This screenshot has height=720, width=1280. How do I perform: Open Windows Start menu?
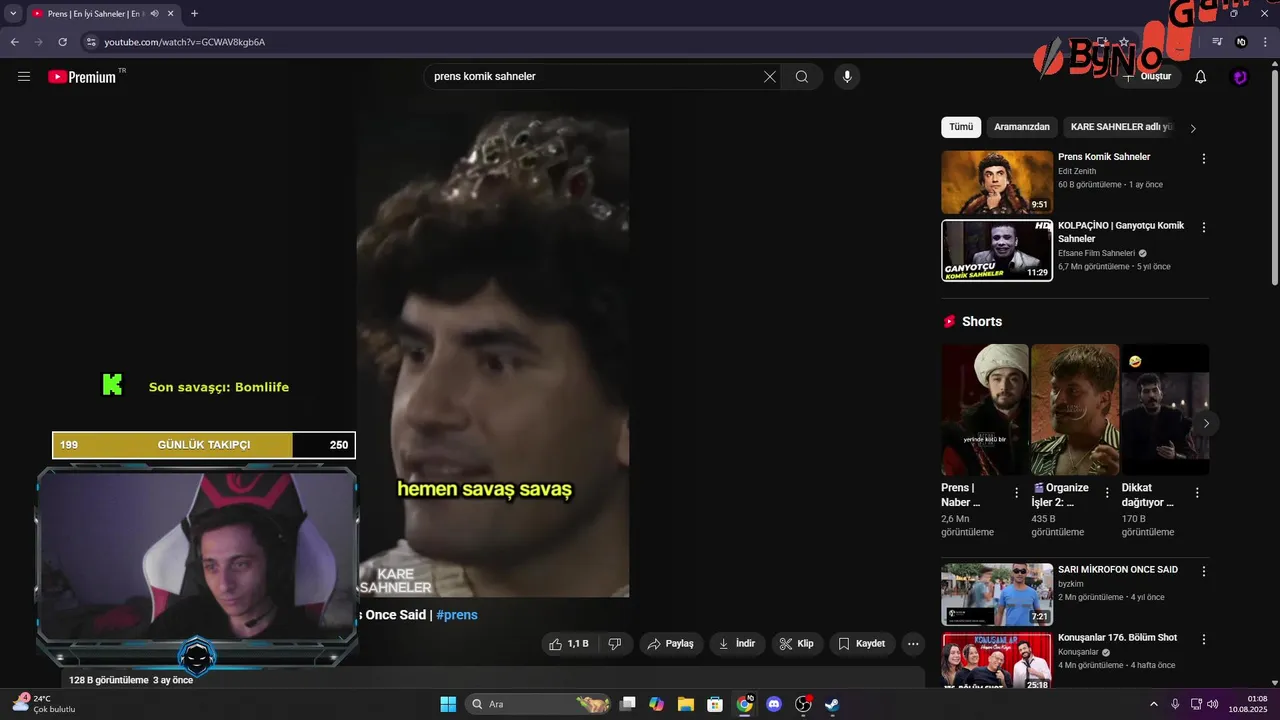(x=448, y=704)
